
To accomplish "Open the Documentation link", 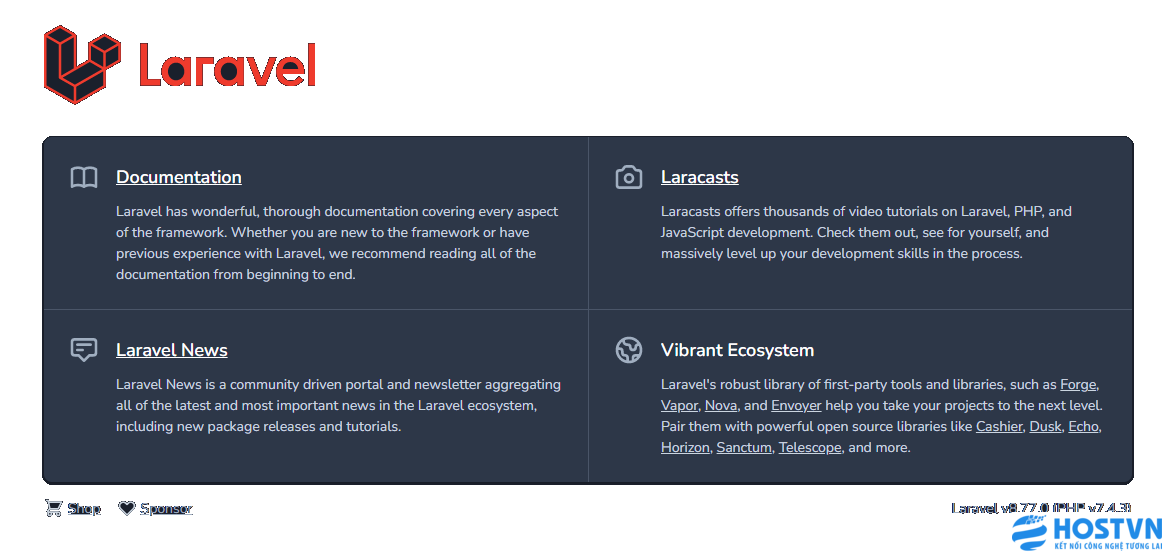I will (179, 177).
